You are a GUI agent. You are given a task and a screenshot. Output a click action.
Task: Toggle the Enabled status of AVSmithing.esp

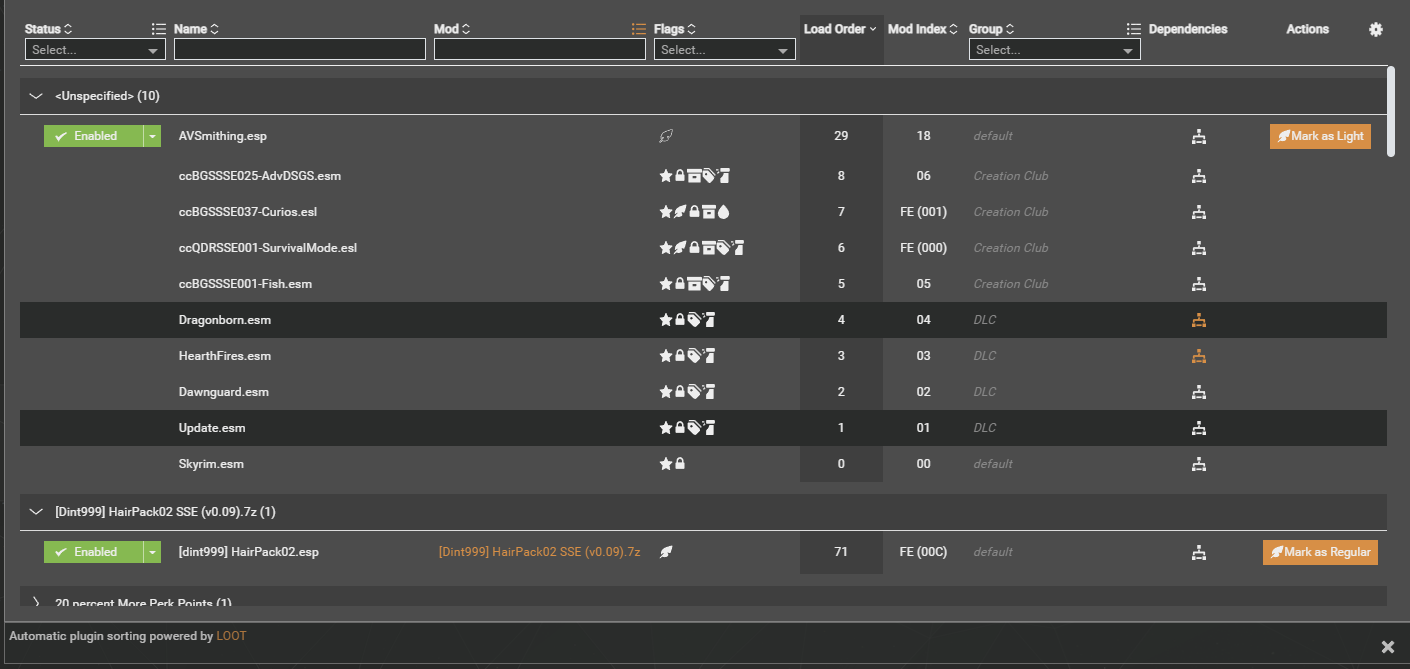coord(95,135)
